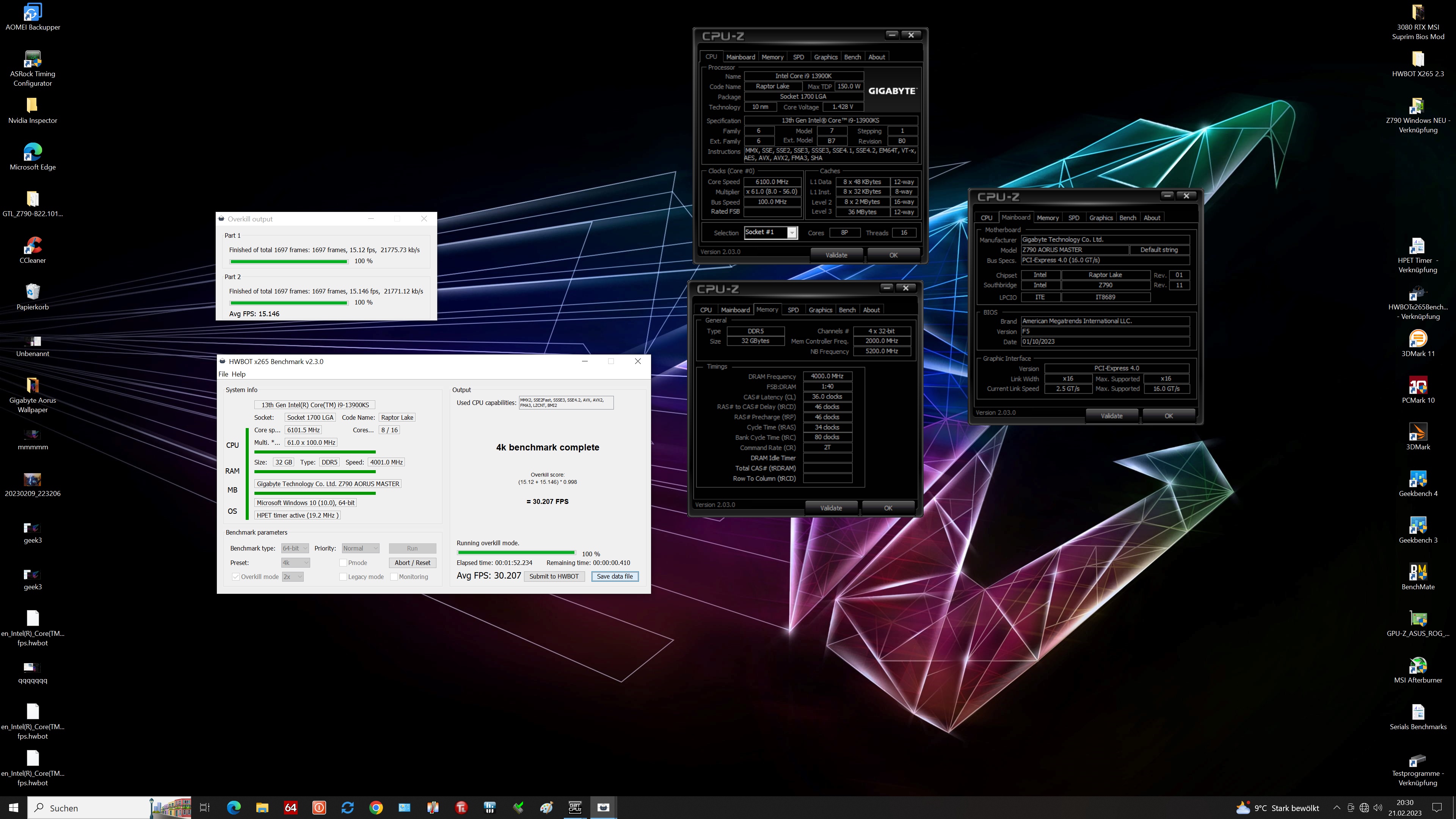Screen dimensions: 1456x819
Task: Toggle the Pmode checkbox
Action: (343, 562)
